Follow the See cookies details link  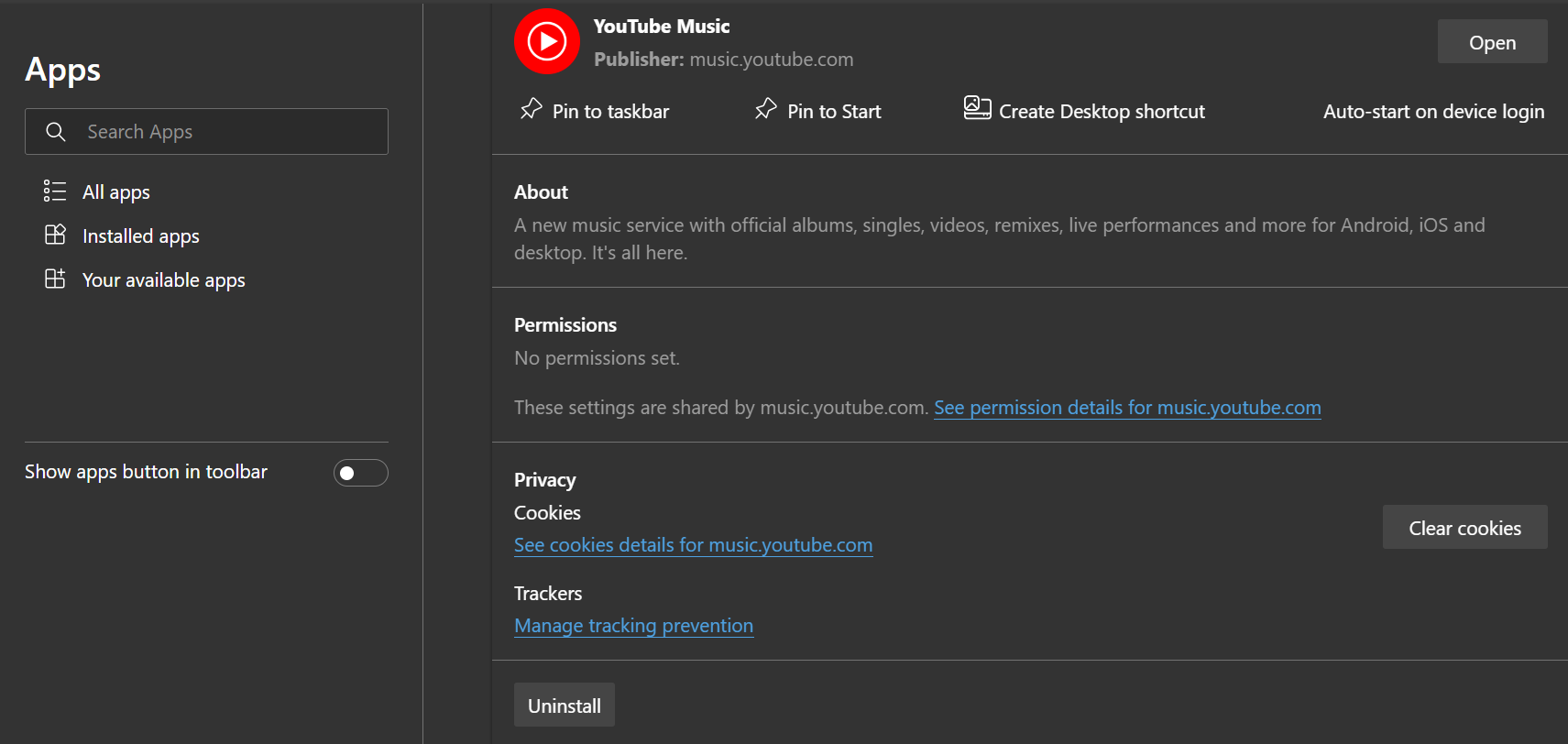(693, 545)
